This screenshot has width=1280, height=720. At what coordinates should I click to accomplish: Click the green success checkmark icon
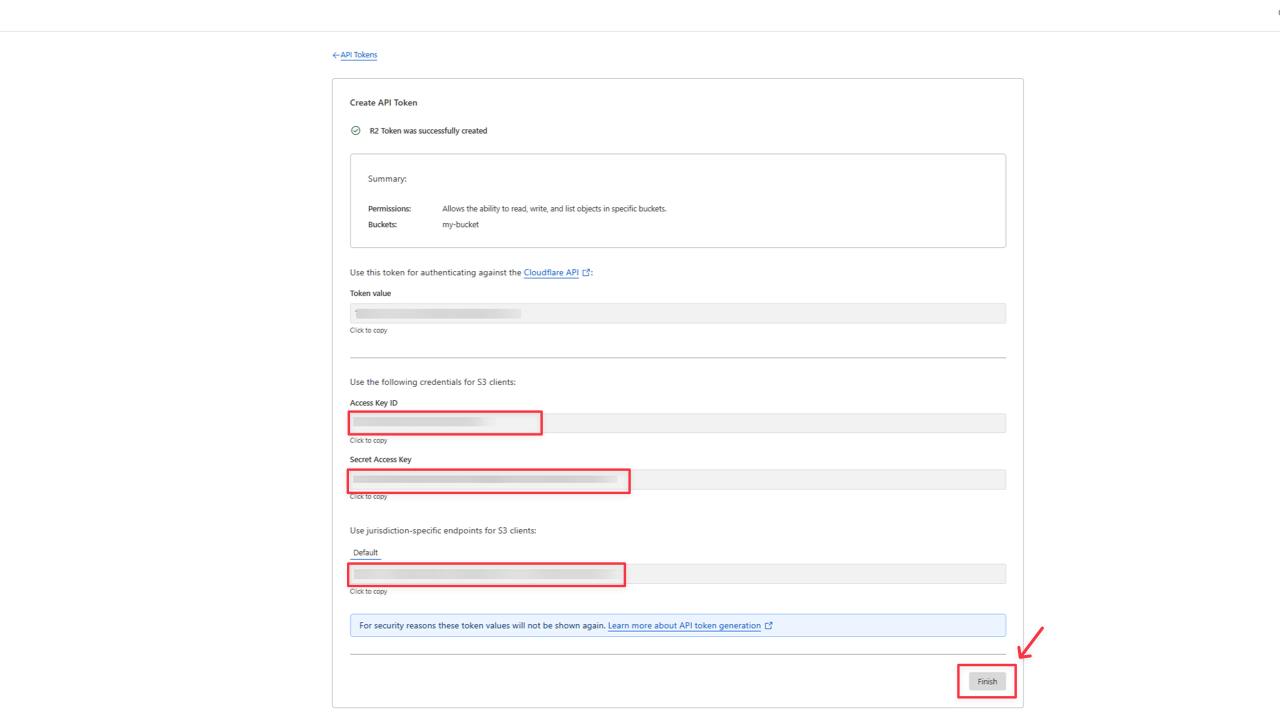(x=355, y=130)
